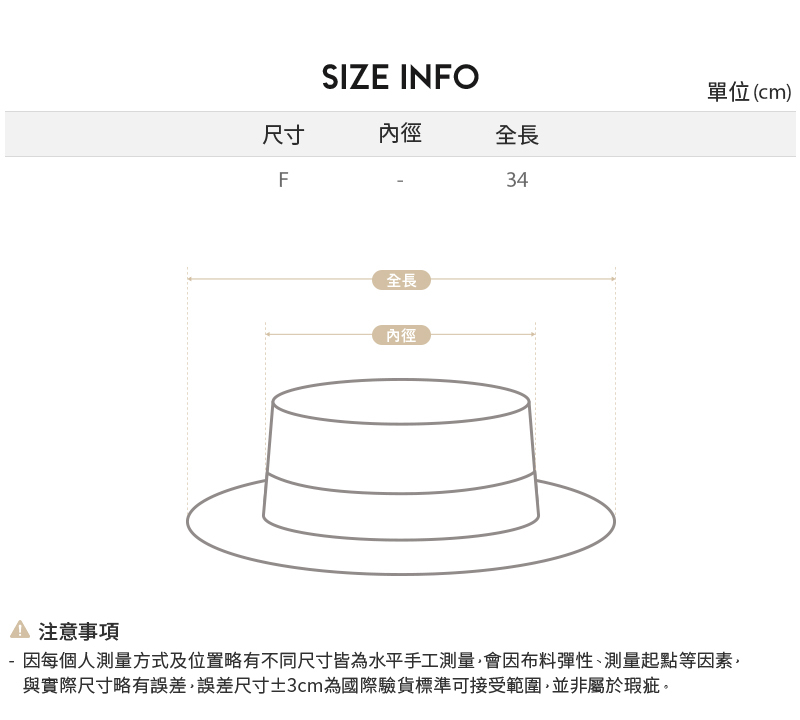The image size is (800, 720).
Task: Click the dash in 內徑 column
Action: tap(400, 181)
